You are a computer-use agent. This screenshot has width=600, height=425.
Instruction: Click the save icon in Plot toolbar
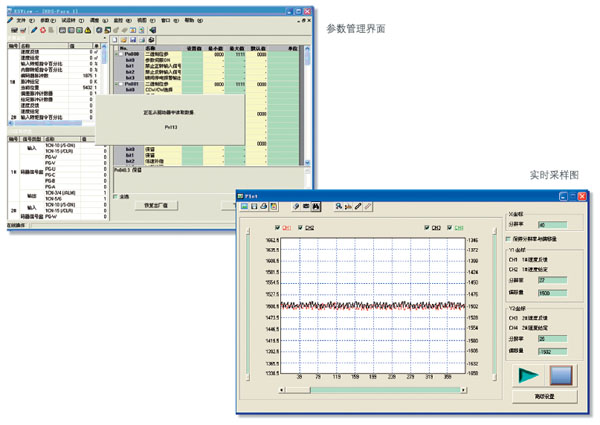pyautogui.click(x=254, y=206)
